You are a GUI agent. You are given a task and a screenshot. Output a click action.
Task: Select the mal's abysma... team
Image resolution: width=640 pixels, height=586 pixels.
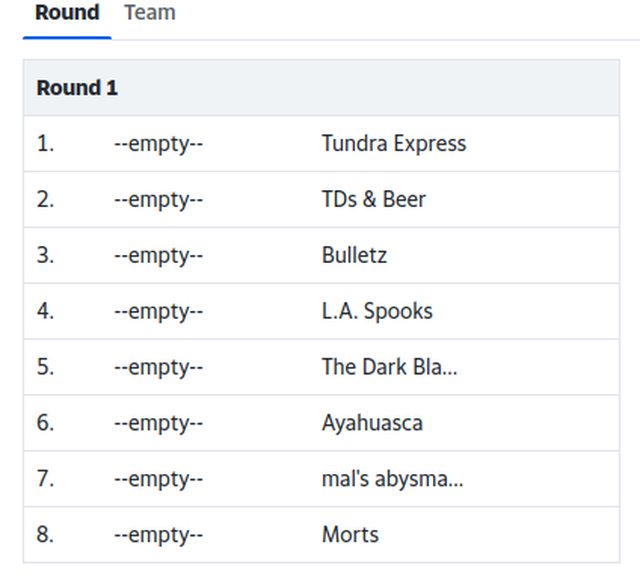392,479
